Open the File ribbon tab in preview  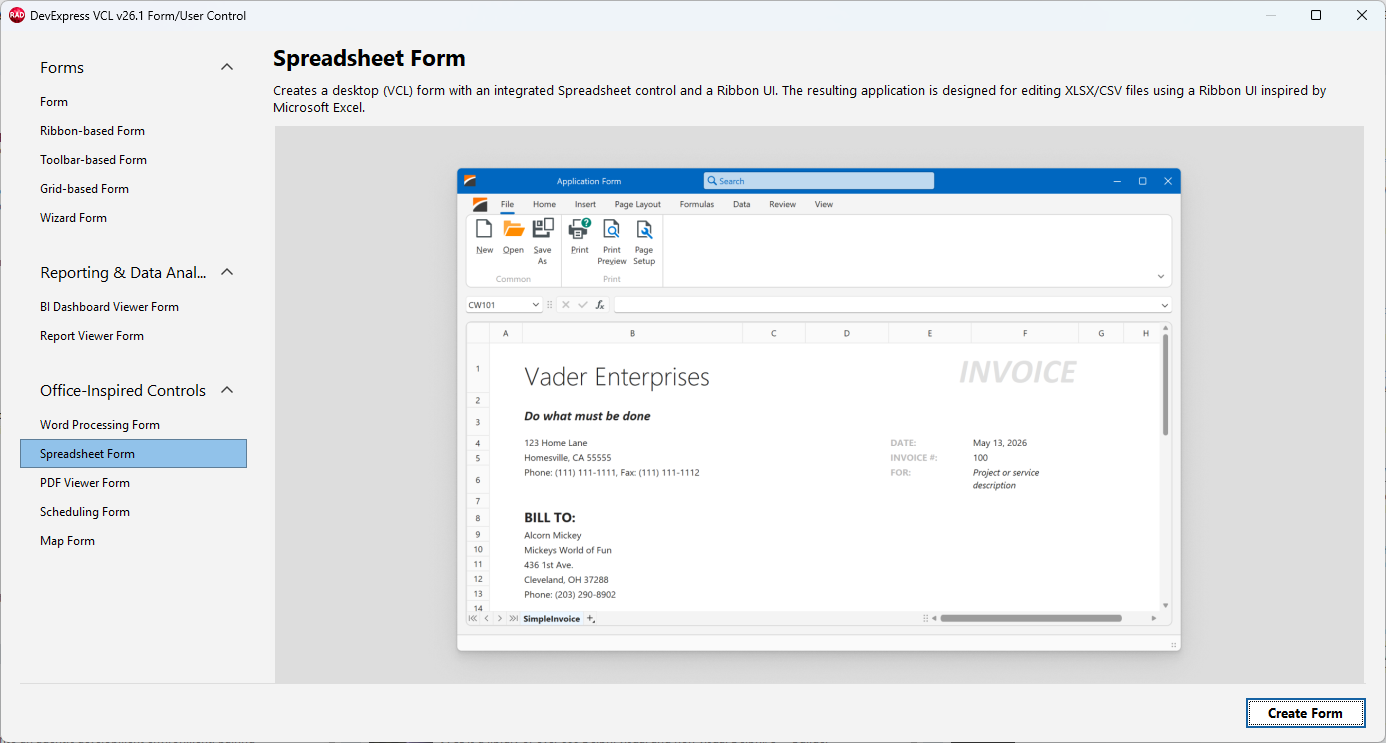[x=507, y=204]
